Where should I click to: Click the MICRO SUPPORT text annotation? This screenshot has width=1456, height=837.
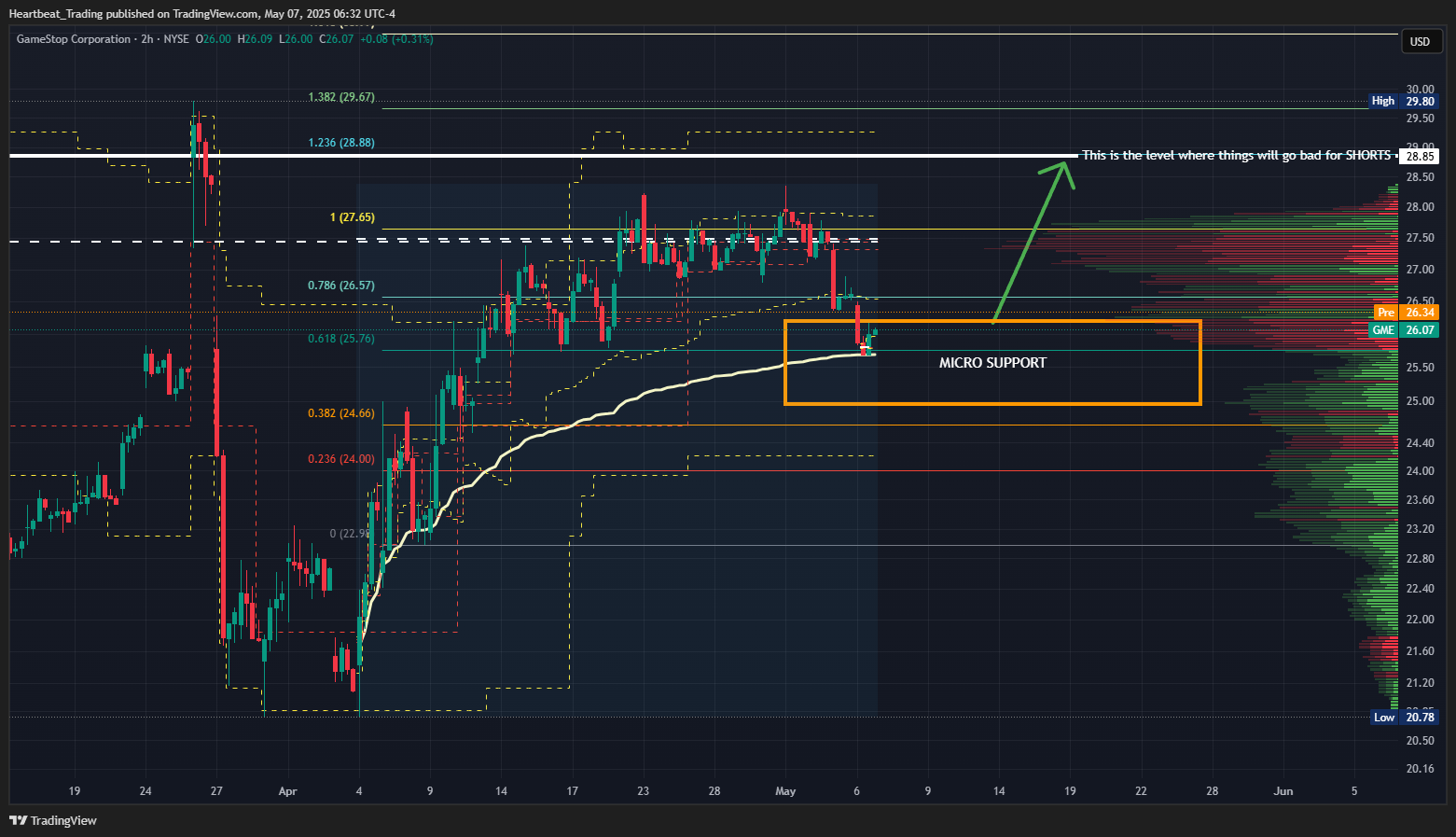(992, 362)
